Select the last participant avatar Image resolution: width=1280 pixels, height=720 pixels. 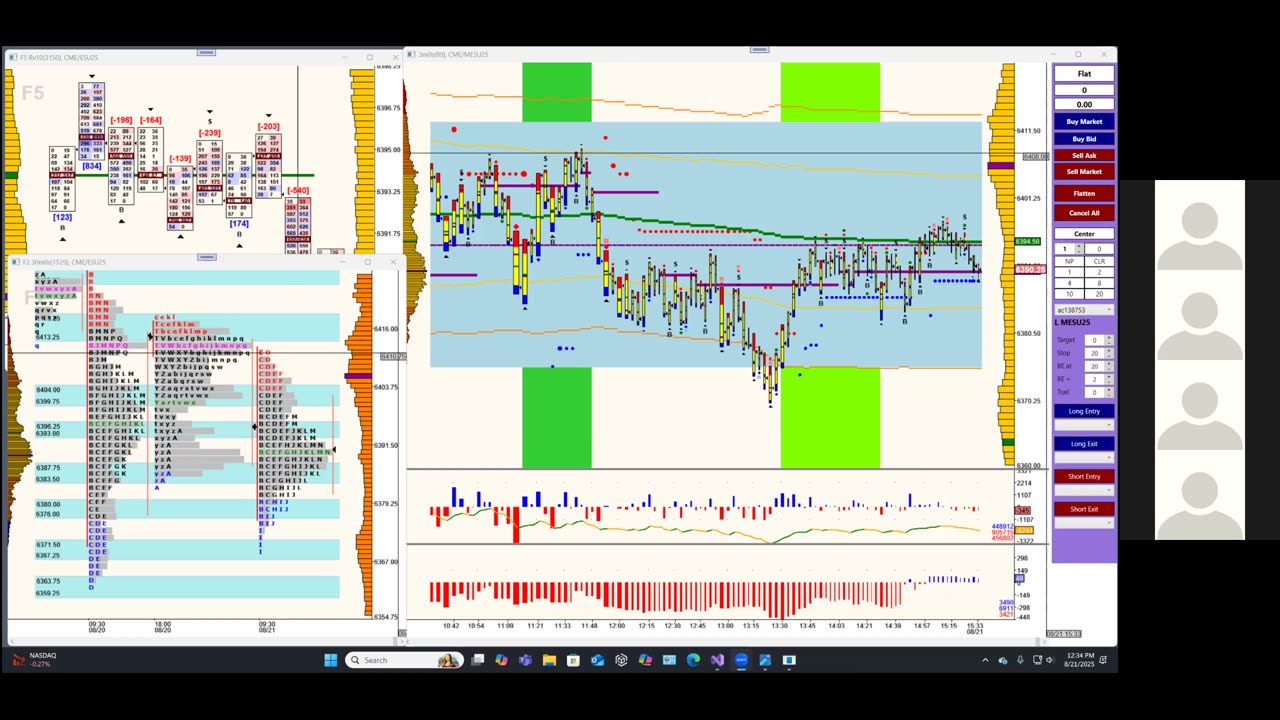coord(1199,497)
